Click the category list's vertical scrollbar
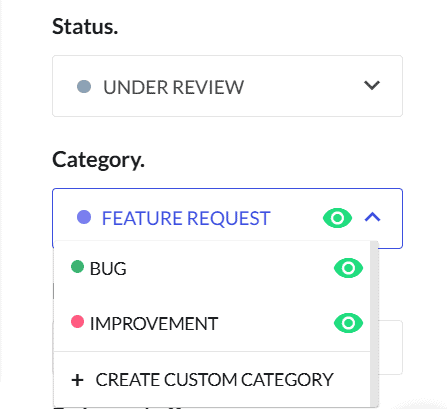 (x=374, y=323)
